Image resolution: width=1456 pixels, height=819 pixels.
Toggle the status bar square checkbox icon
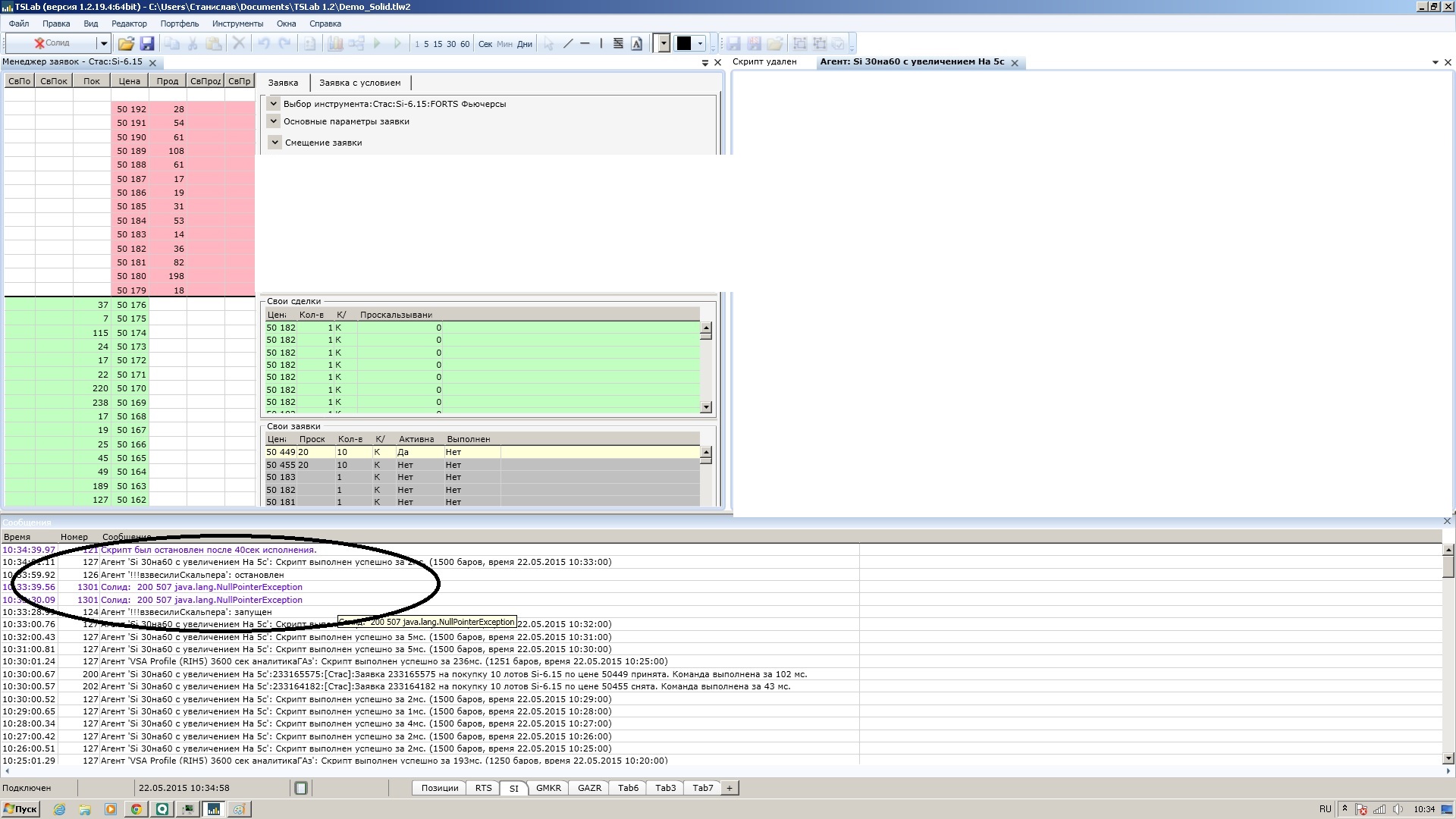301,788
